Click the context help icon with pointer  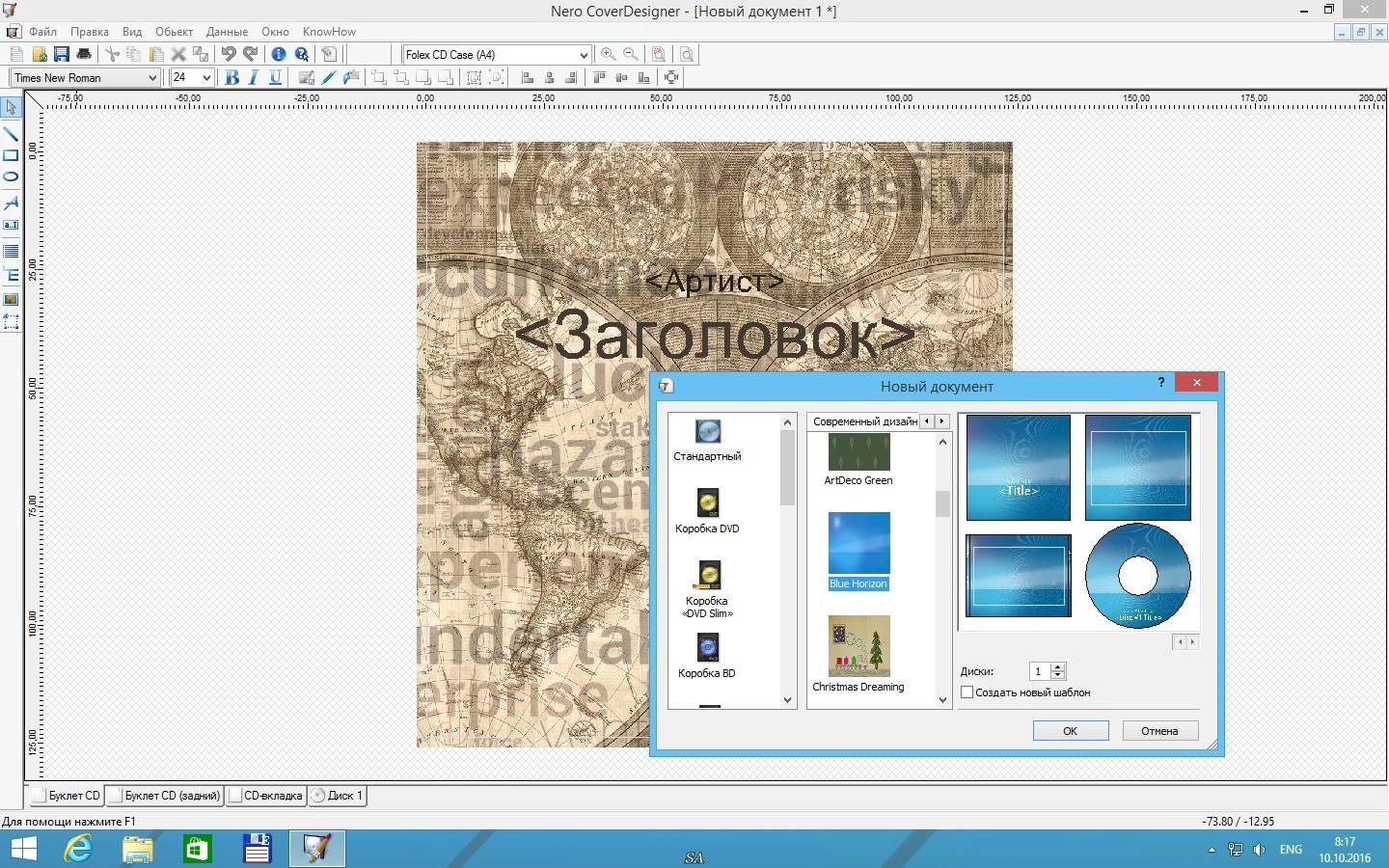click(302, 54)
